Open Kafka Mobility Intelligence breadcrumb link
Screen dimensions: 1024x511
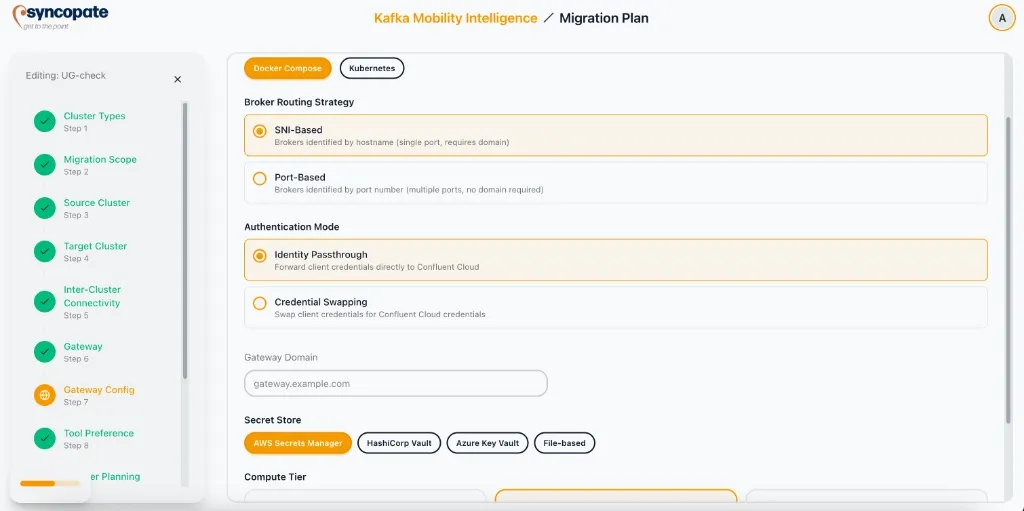pyautogui.click(x=455, y=18)
